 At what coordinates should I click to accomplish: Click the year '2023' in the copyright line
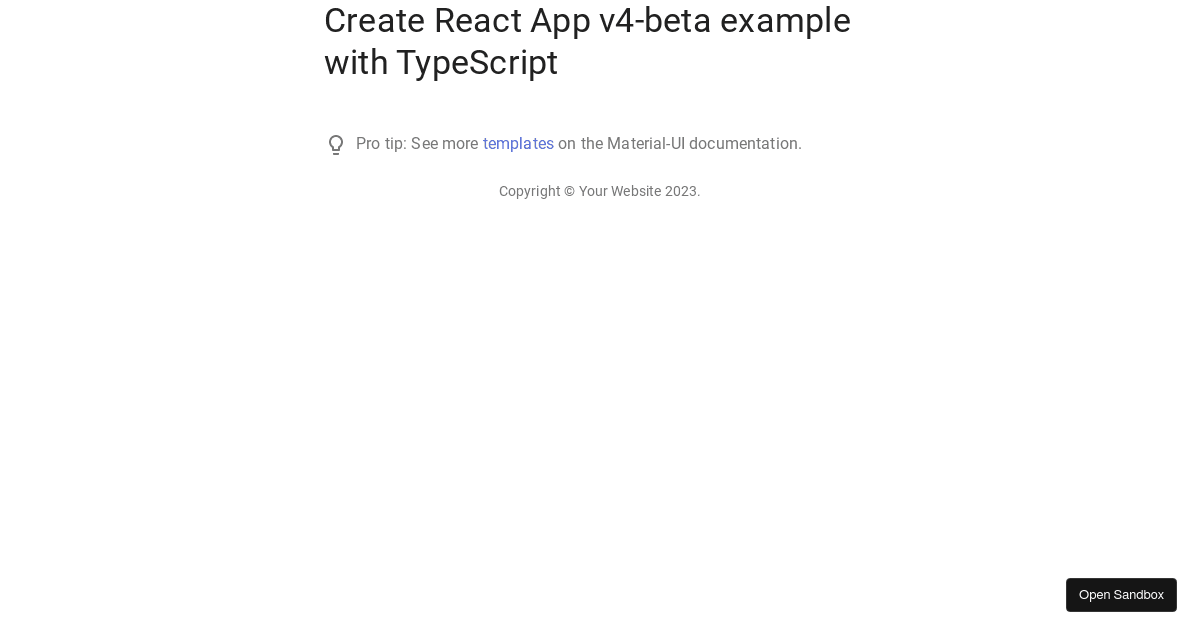coord(682,191)
